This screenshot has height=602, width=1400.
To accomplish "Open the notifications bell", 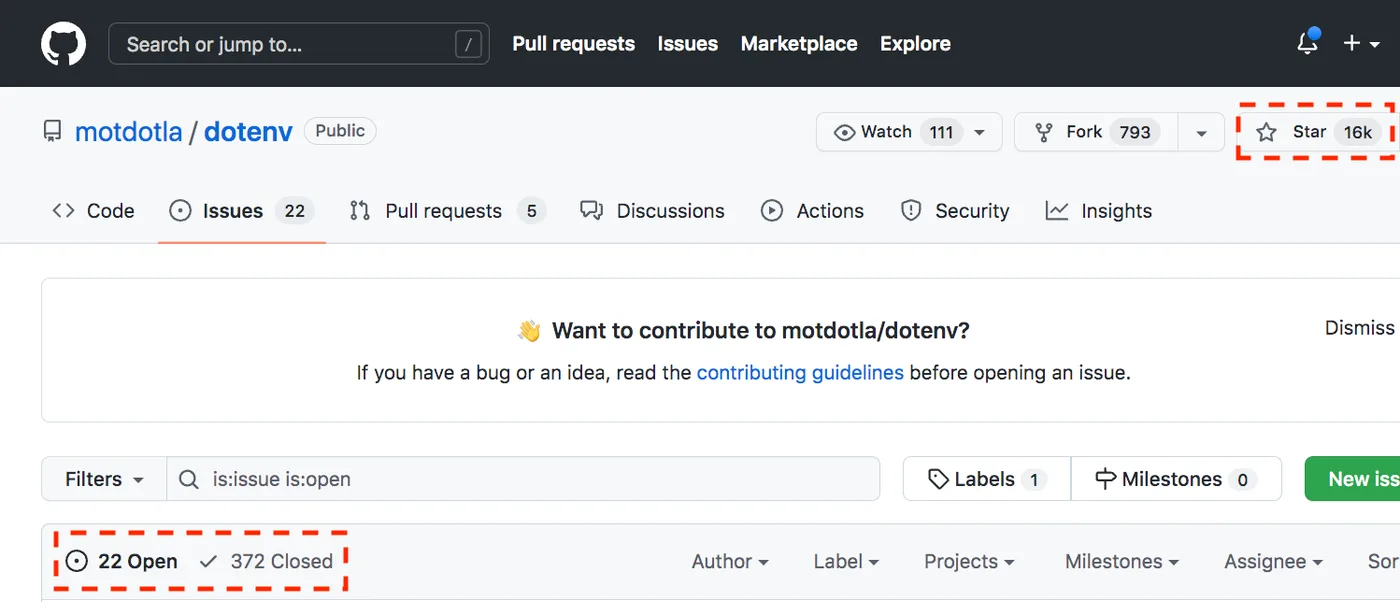I will tap(1307, 43).
